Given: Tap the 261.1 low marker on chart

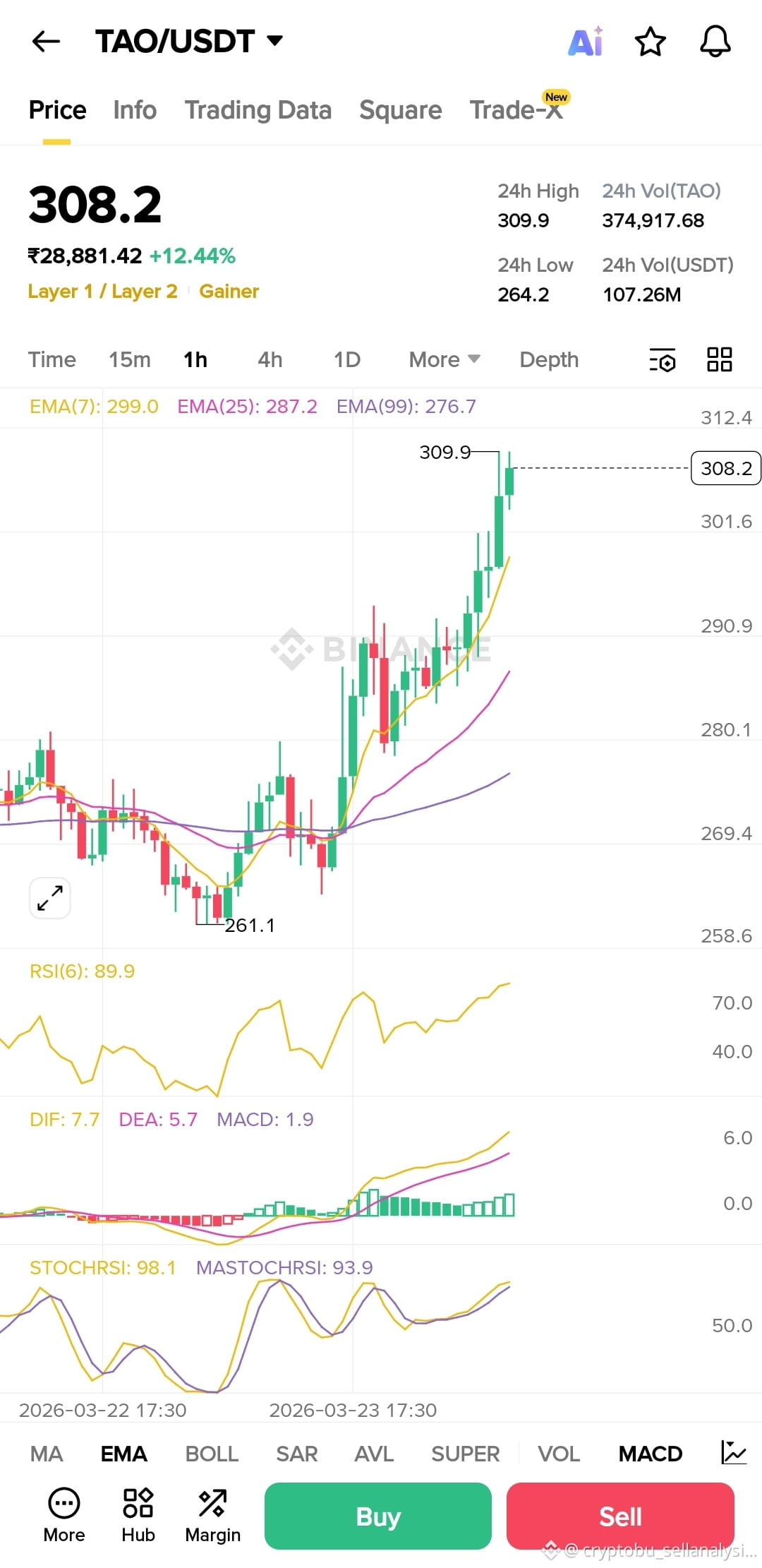Looking at the screenshot, I should coord(250,925).
